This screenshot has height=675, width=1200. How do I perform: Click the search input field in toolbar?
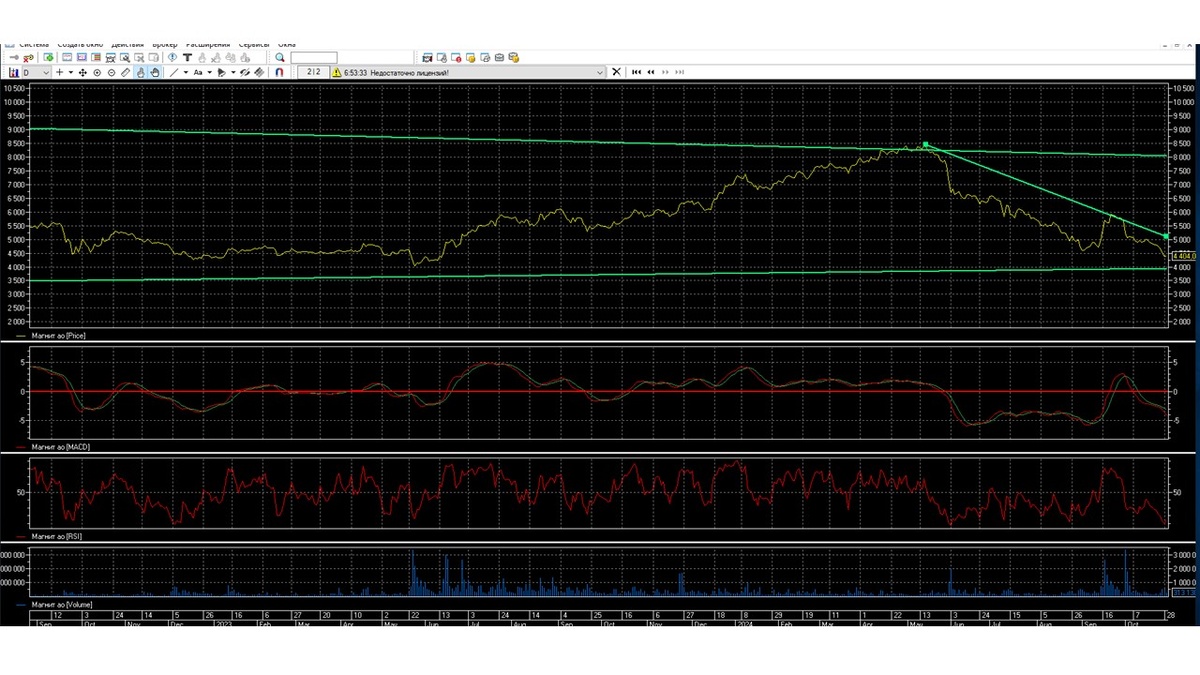(x=313, y=57)
